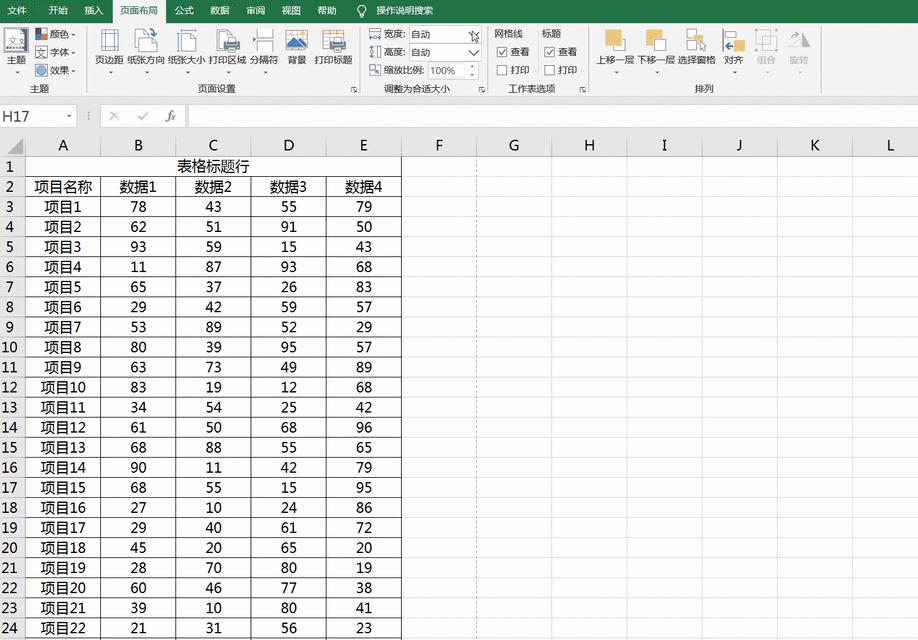Open paper Orientation (纸张方向) options
The image size is (918, 640).
pyautogui.click(x=146, y=50)
